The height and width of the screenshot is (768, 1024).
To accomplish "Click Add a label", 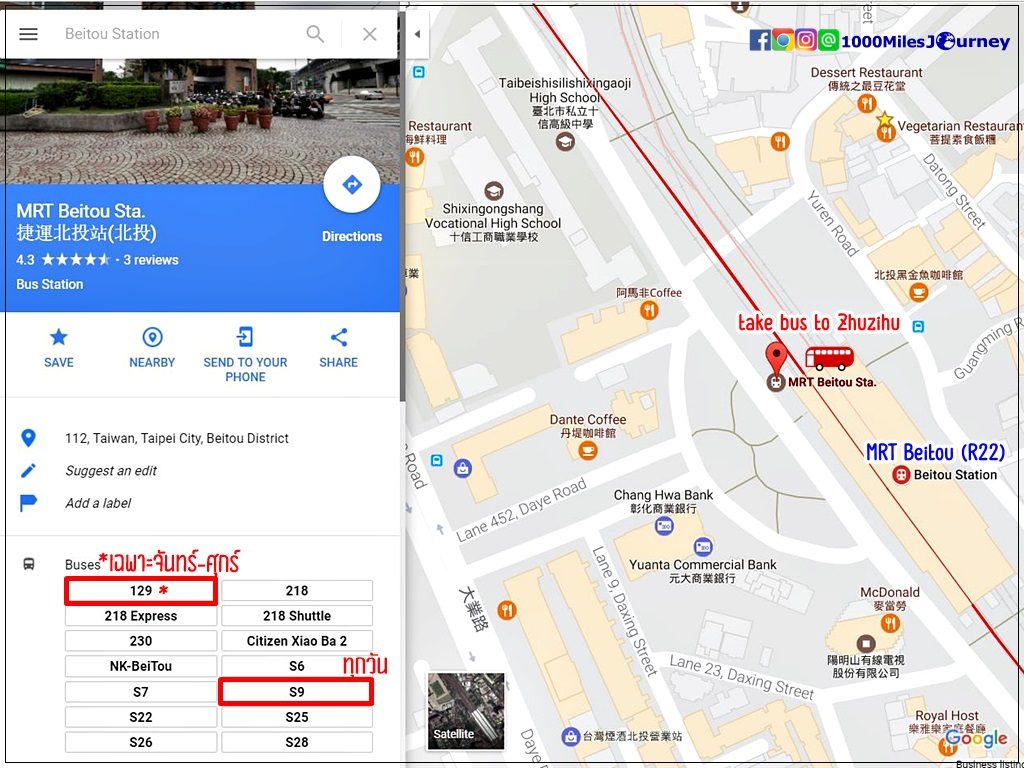I will pos(98,504).
